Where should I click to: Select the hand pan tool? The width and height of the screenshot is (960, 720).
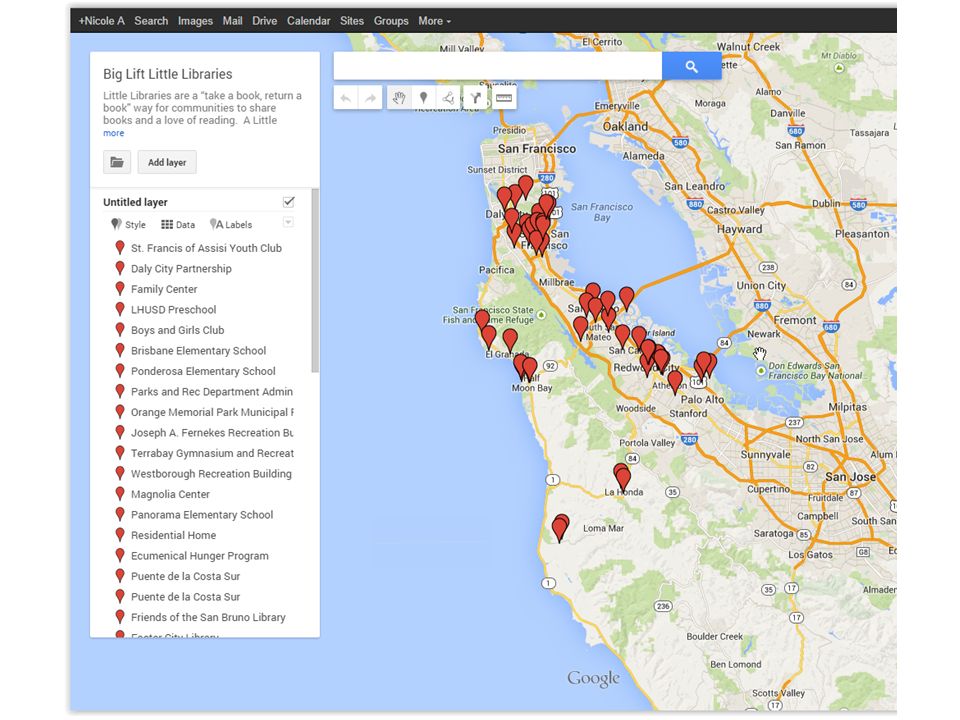[399, 98]
